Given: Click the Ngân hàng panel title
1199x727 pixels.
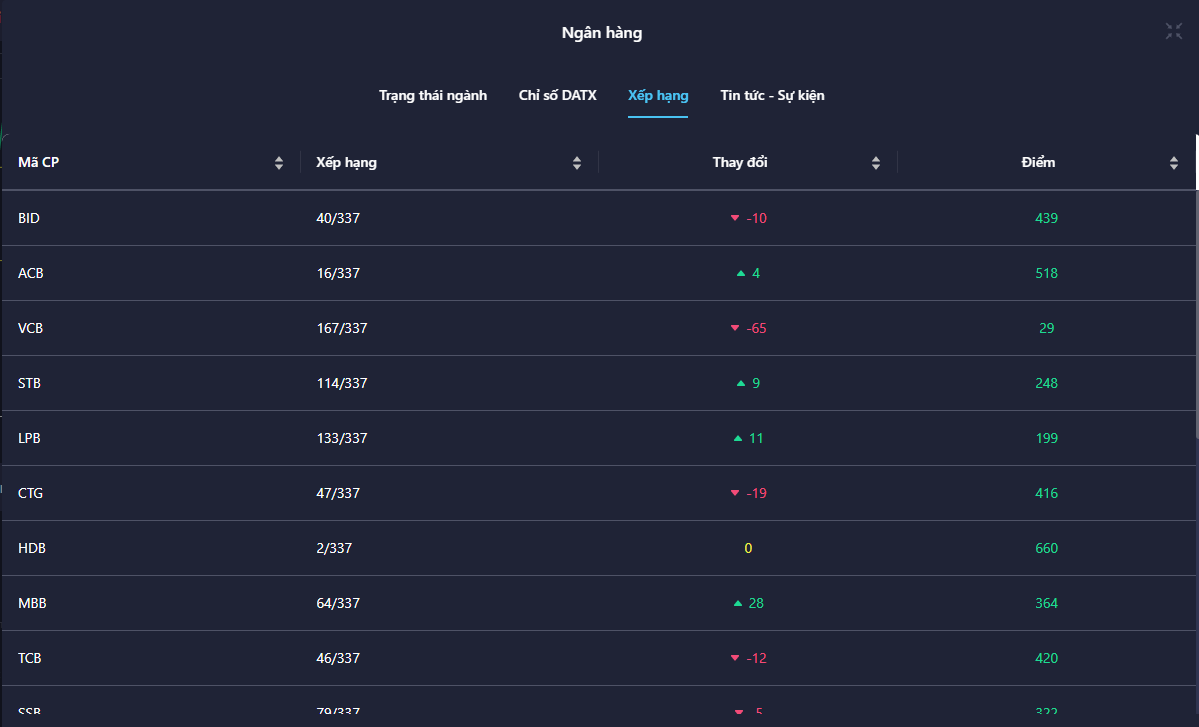Looking at the screenshot, I should (601, 33).
